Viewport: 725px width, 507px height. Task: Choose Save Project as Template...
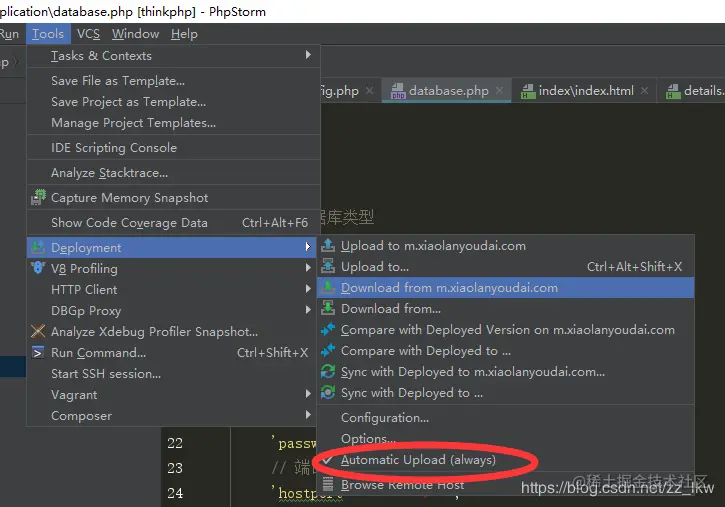tap(173, 102)
